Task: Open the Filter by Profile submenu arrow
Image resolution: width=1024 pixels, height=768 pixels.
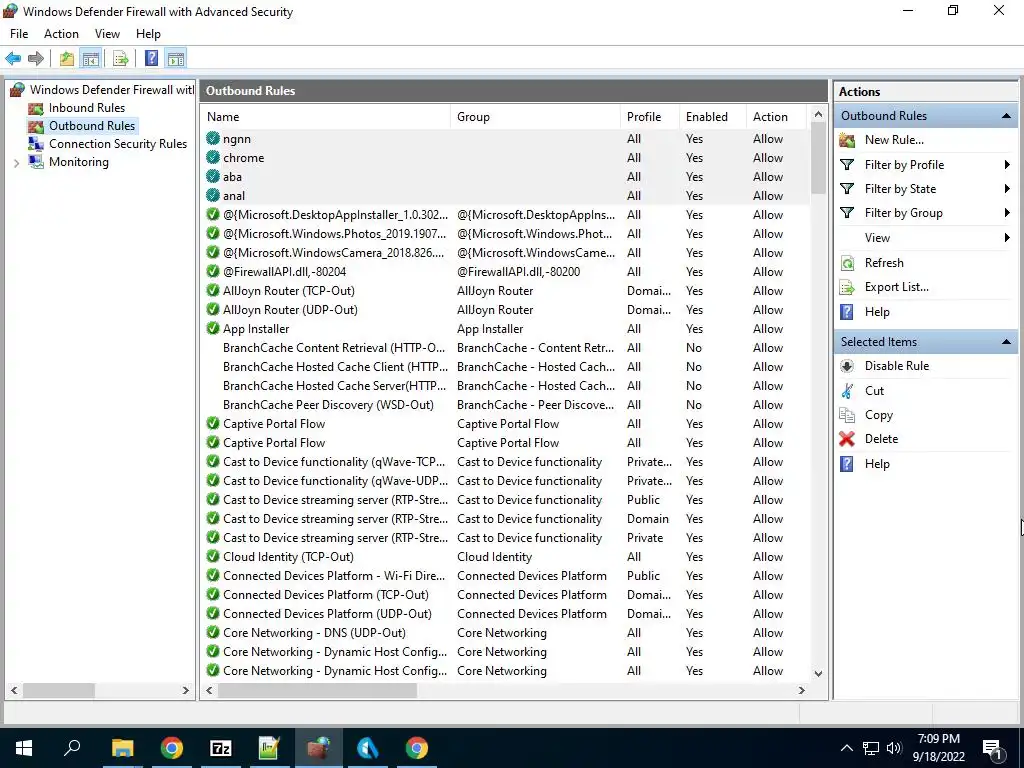Action: 1007,165
